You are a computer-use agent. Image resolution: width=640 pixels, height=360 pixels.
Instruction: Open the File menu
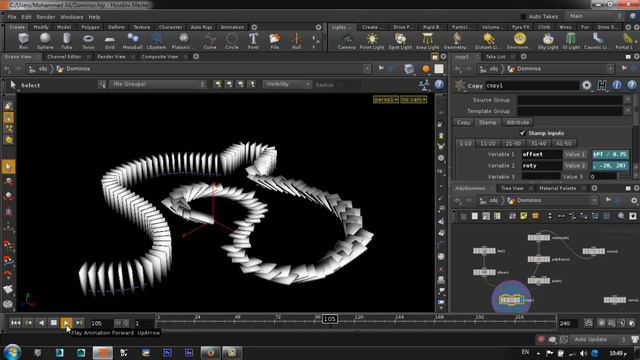[12, 17]
